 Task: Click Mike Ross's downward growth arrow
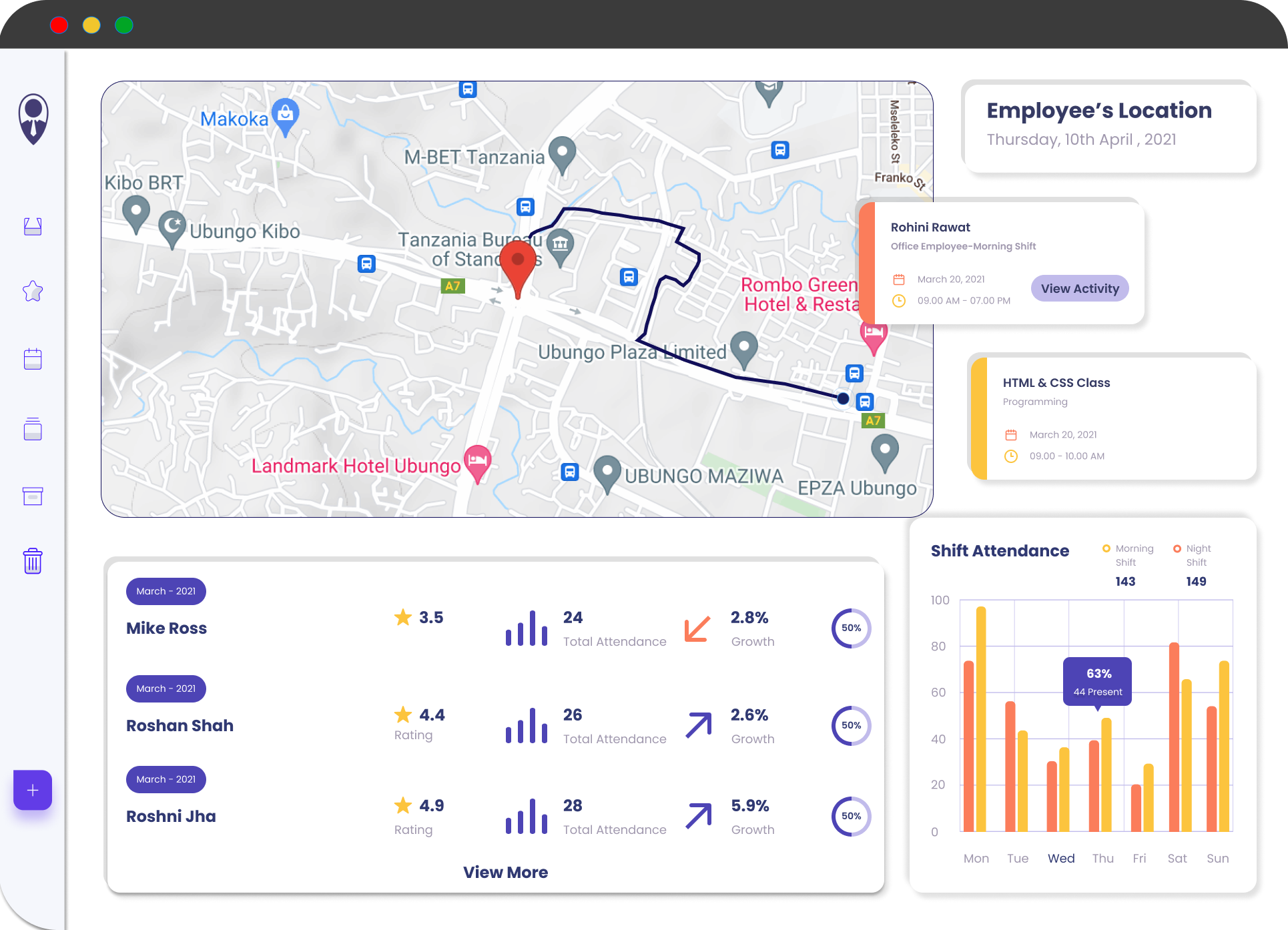697,629
